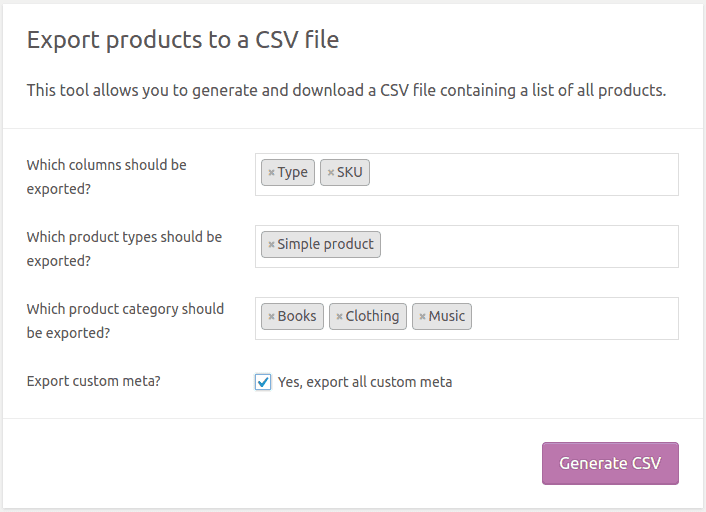Image resolution: width=706 pixels, height=512 pixels.
Task: Remove the SKU column tag
Action: point(331,173)
